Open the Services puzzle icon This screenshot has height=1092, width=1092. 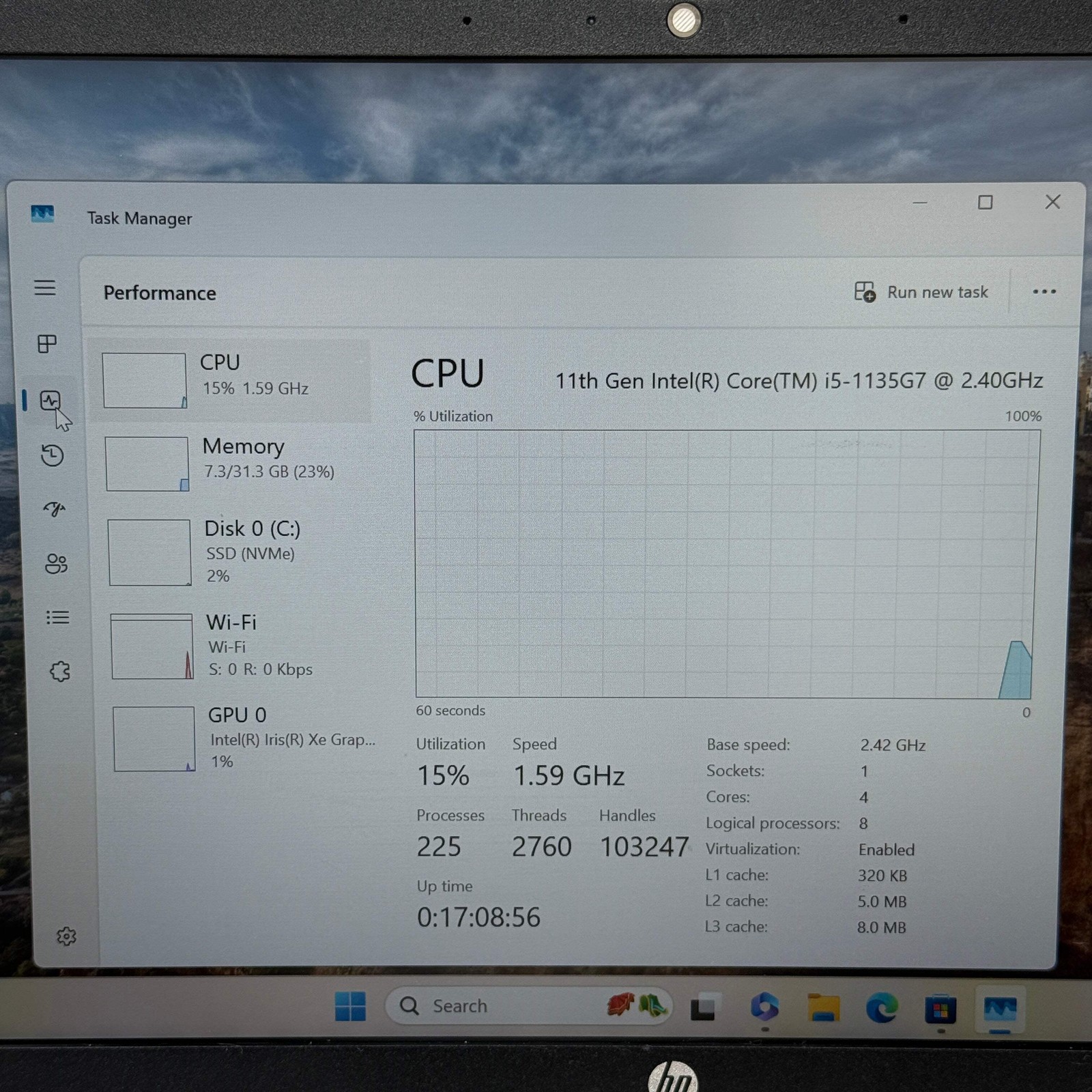click(x=60, y=672)
